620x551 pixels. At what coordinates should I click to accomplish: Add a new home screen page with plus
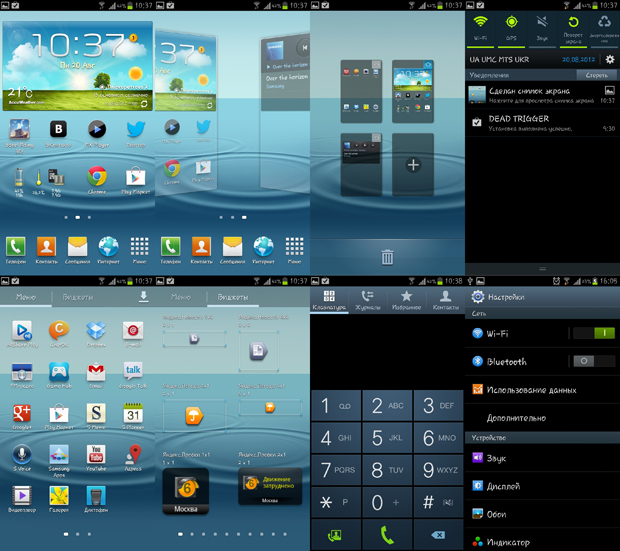pyautogui.click(x=413, y=165)
